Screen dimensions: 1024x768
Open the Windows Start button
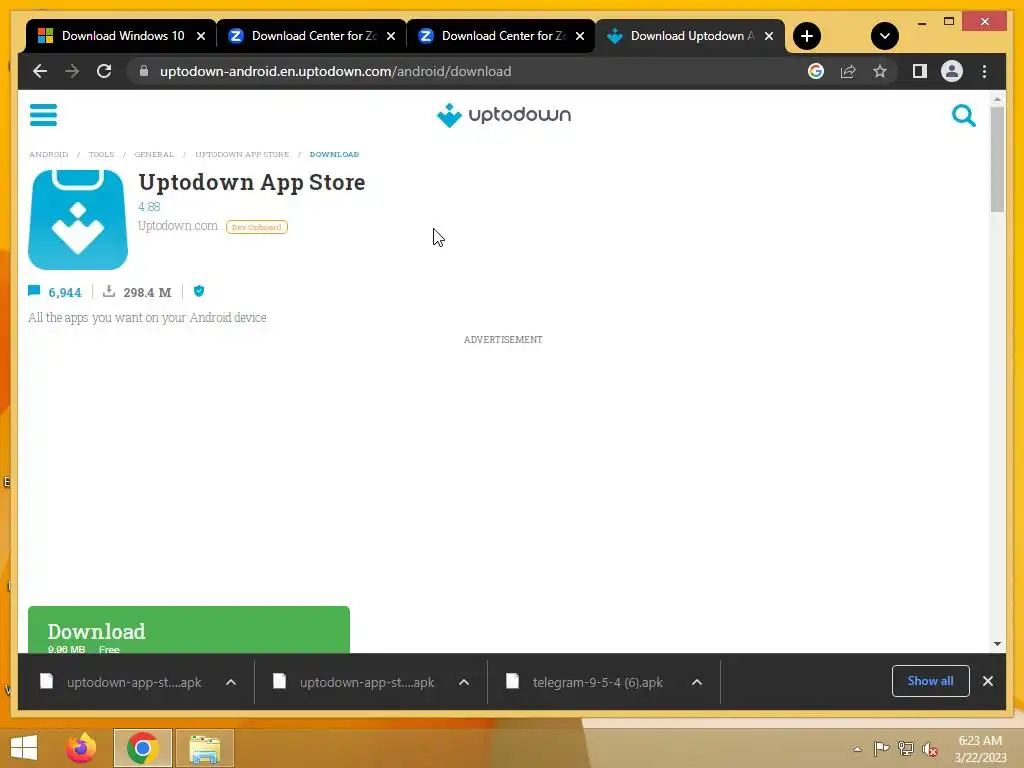pos(24,748)
